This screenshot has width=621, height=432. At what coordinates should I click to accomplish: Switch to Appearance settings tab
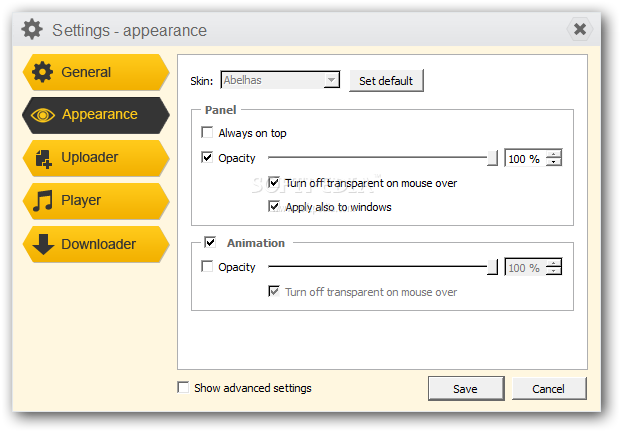96,115
